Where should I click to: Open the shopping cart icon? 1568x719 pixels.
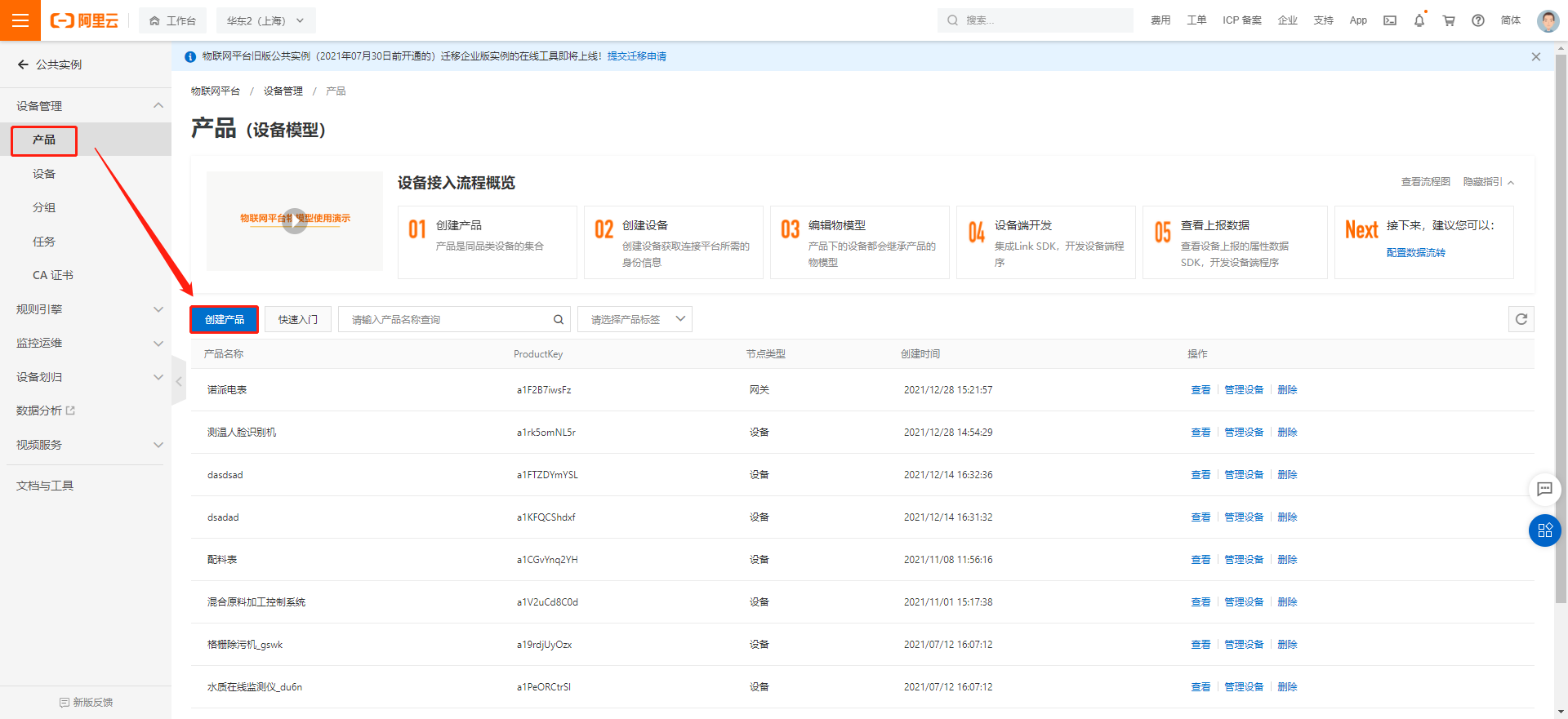coord(1449,20)
